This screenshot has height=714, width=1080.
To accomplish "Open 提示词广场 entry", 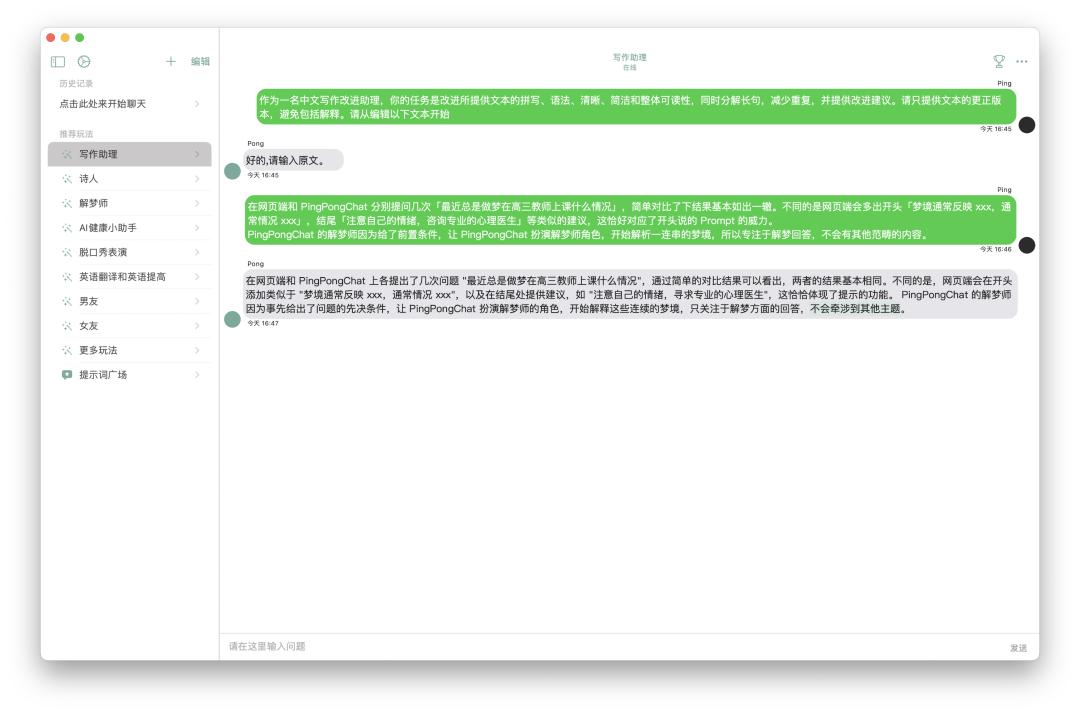I will coord(129,375).
